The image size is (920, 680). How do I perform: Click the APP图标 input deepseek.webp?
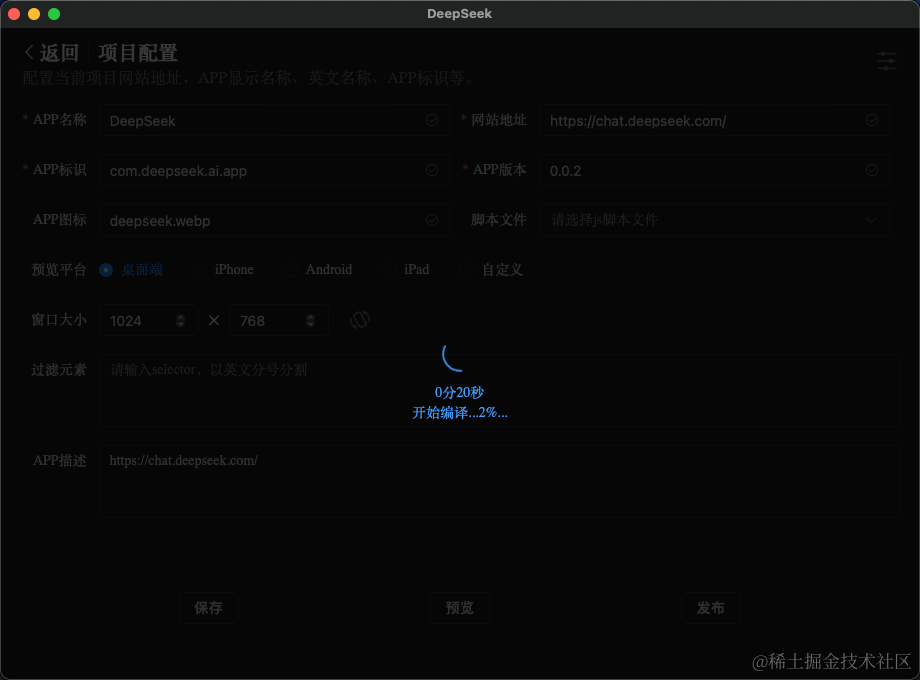pyautogui.click(x=274, y=220)
